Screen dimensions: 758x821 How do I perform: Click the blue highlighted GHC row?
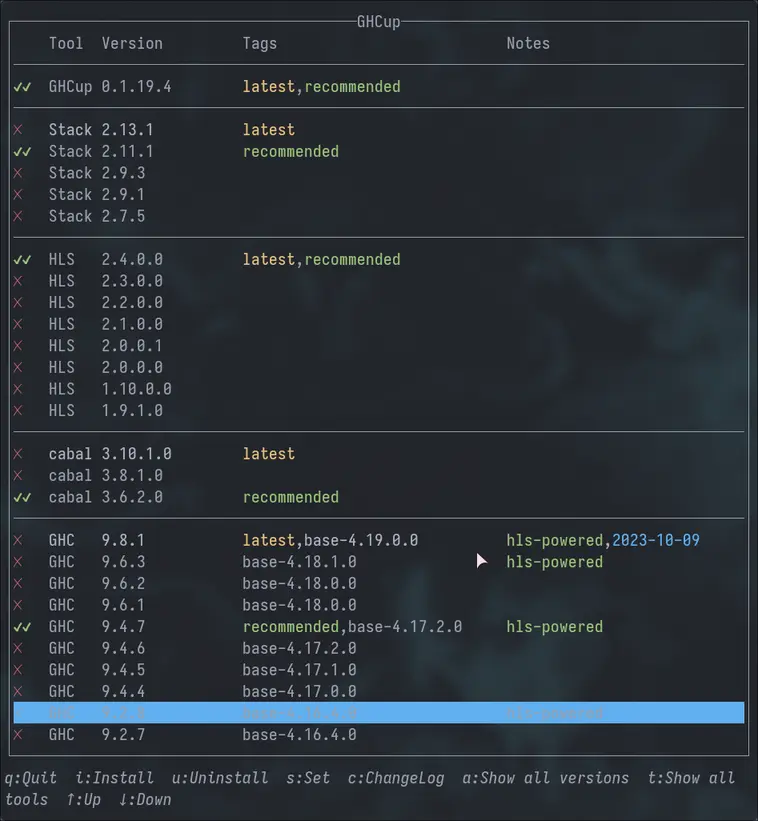click(x=378, y=713)
